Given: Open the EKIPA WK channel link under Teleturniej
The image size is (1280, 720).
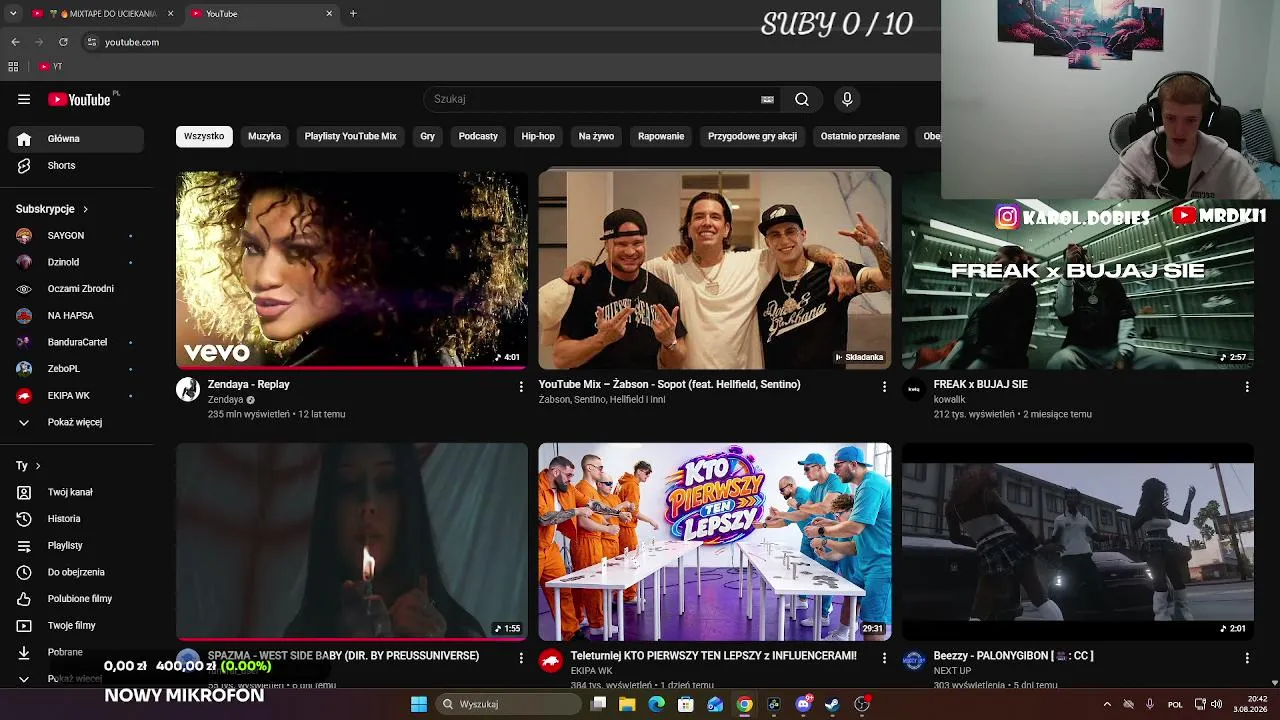Looking at the screenshot, I should tap(591, 671).
